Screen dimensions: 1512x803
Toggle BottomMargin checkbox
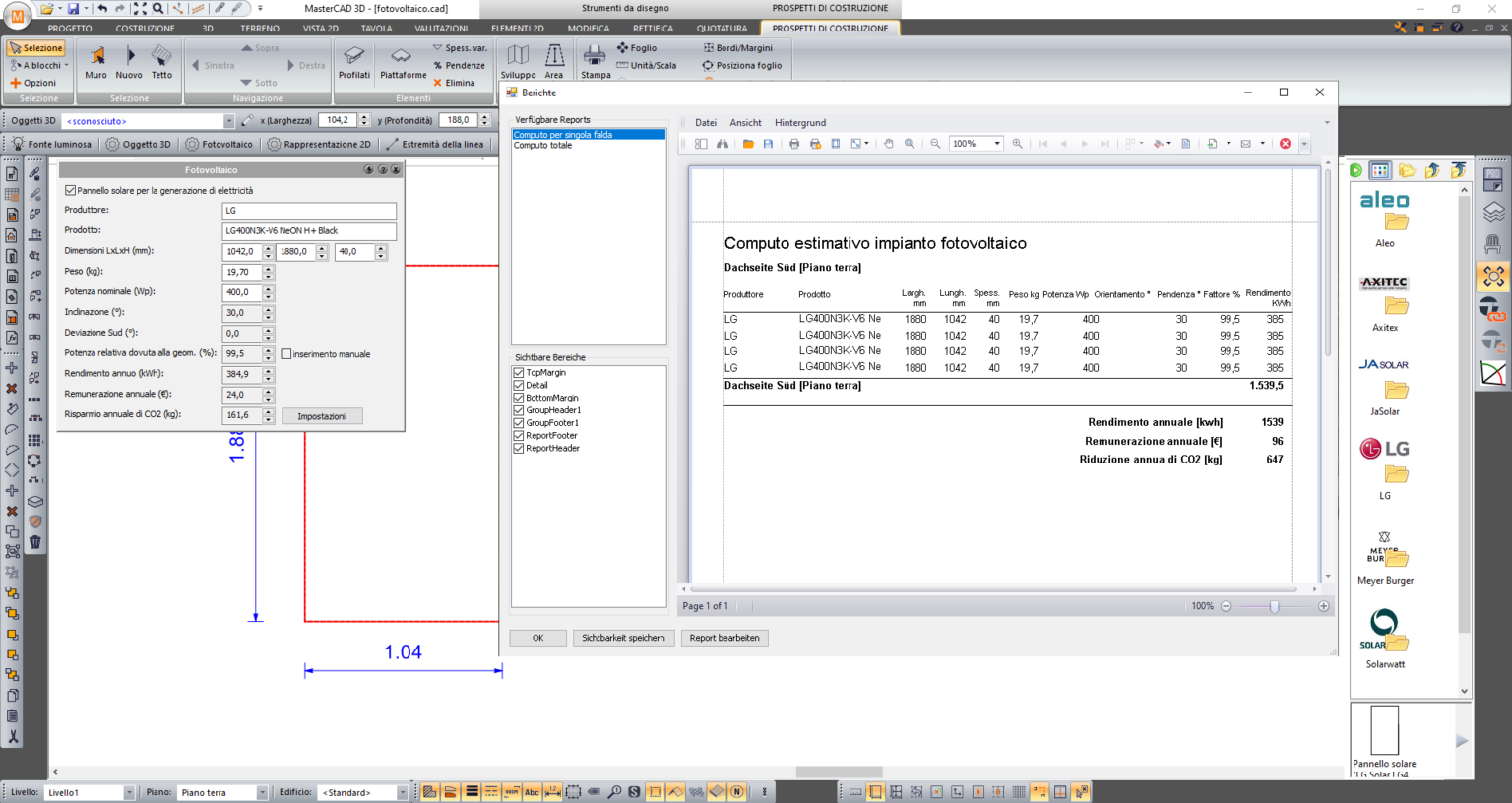[x=519, y=398]
